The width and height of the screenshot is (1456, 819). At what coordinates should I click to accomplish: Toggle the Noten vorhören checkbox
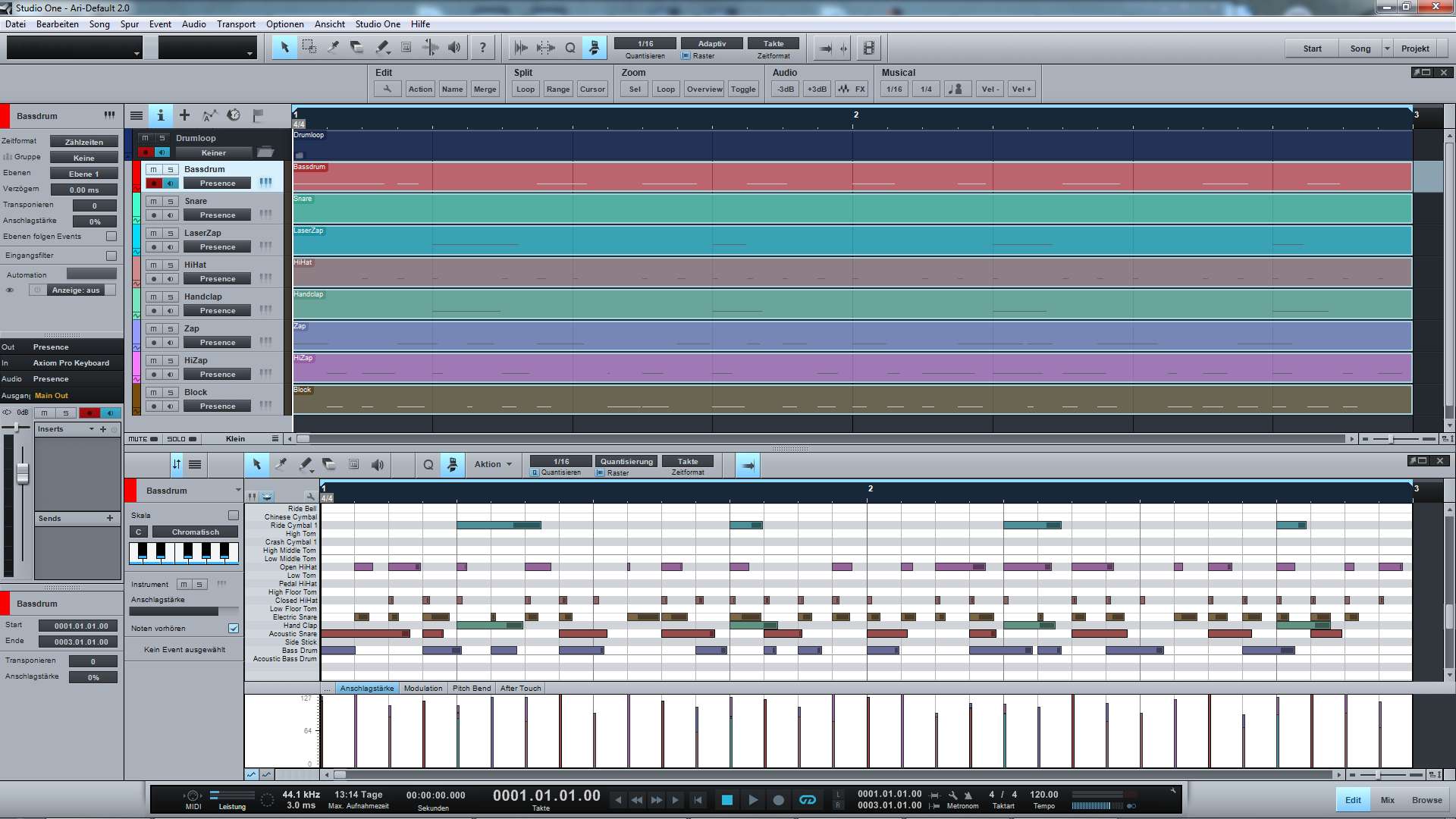[x=234, y=628]
